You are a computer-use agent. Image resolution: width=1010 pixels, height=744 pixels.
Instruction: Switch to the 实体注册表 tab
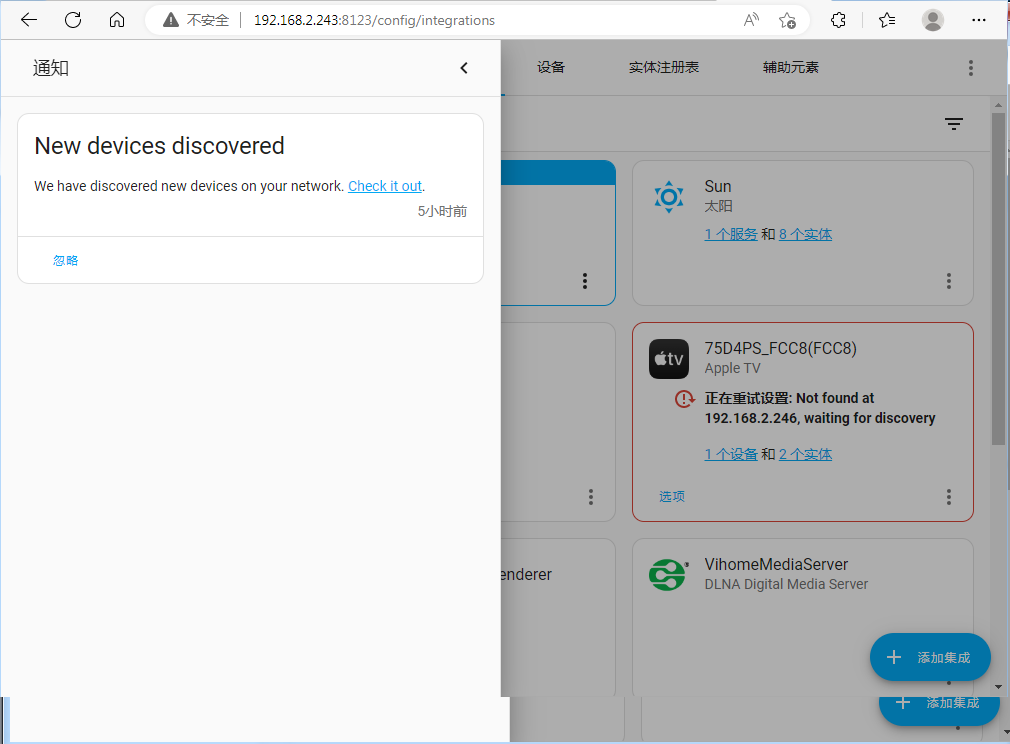663,67
